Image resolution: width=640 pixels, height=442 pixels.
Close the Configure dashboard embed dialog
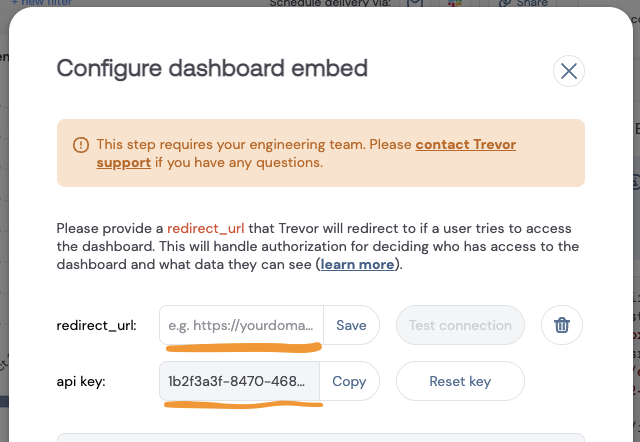pos(569,71)
